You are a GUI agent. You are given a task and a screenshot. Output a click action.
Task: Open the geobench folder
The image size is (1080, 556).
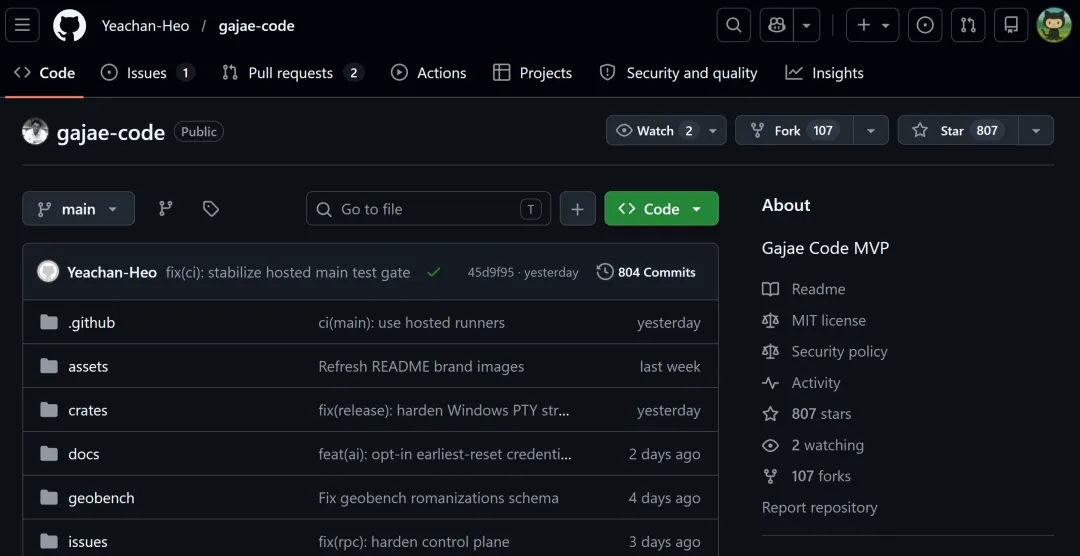[101, 498]
